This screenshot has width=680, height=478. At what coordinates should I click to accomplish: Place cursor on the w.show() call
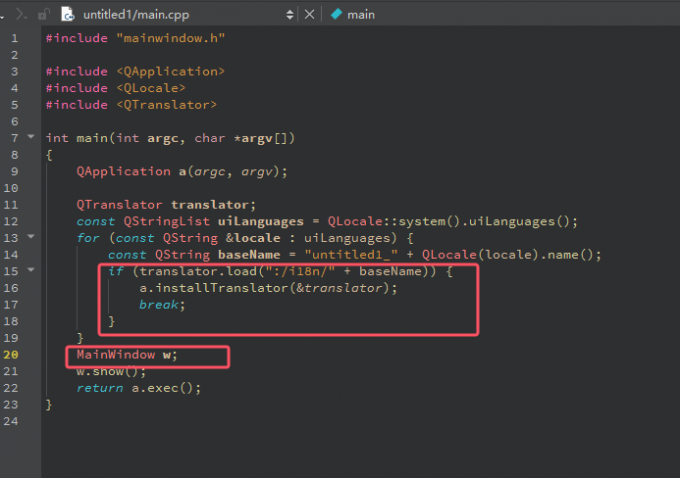point(103,371)
